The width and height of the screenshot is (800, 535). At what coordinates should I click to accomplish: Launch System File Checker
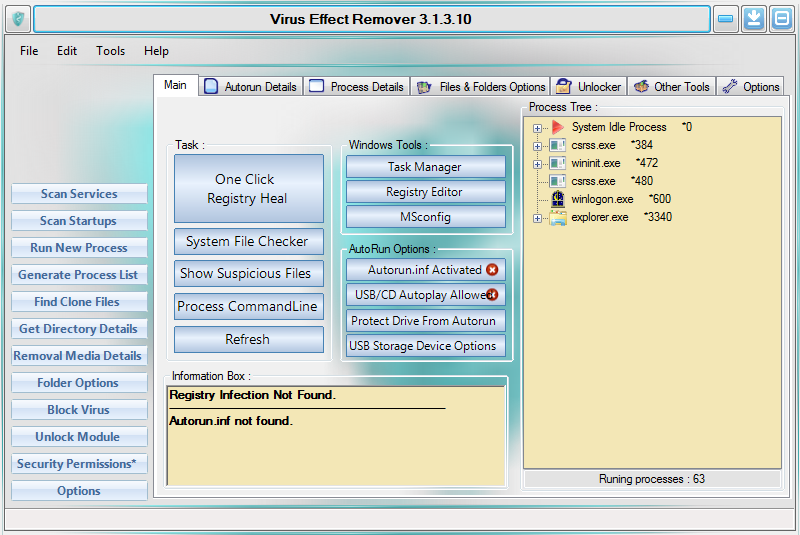click(x=249, y=241)
